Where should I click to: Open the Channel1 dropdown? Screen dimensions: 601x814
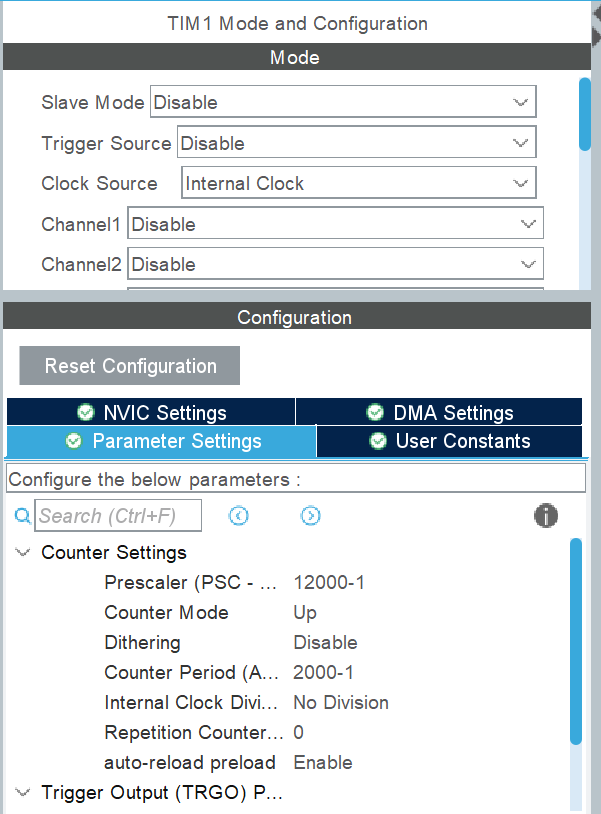click(335, 224)
